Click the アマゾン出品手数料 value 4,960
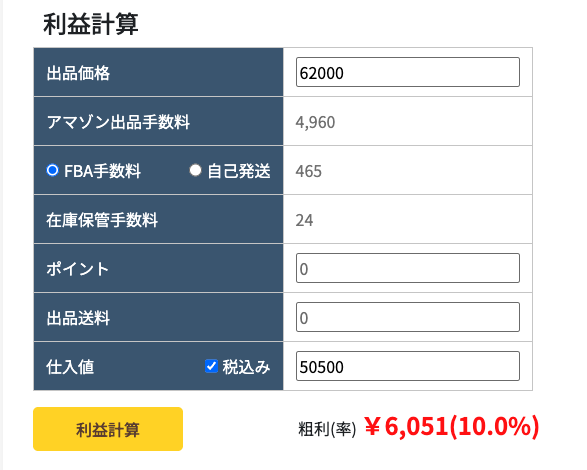This screenshot has height=470, width=587. point(315,122)
